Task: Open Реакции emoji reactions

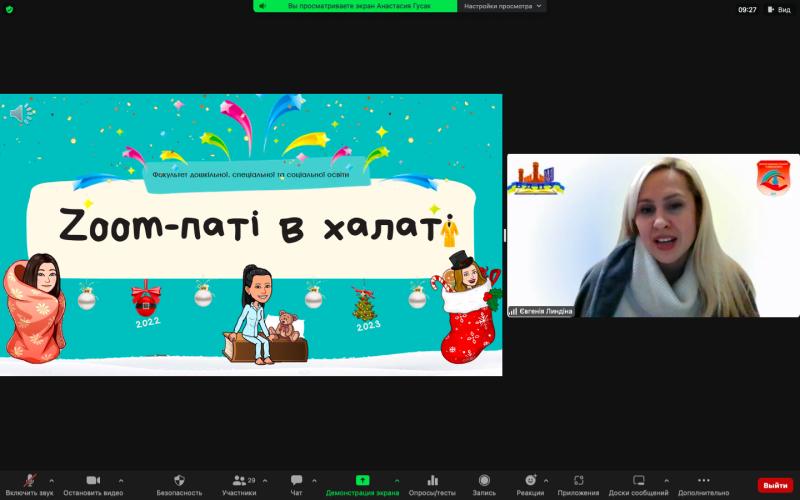Action: coord(530,485)
